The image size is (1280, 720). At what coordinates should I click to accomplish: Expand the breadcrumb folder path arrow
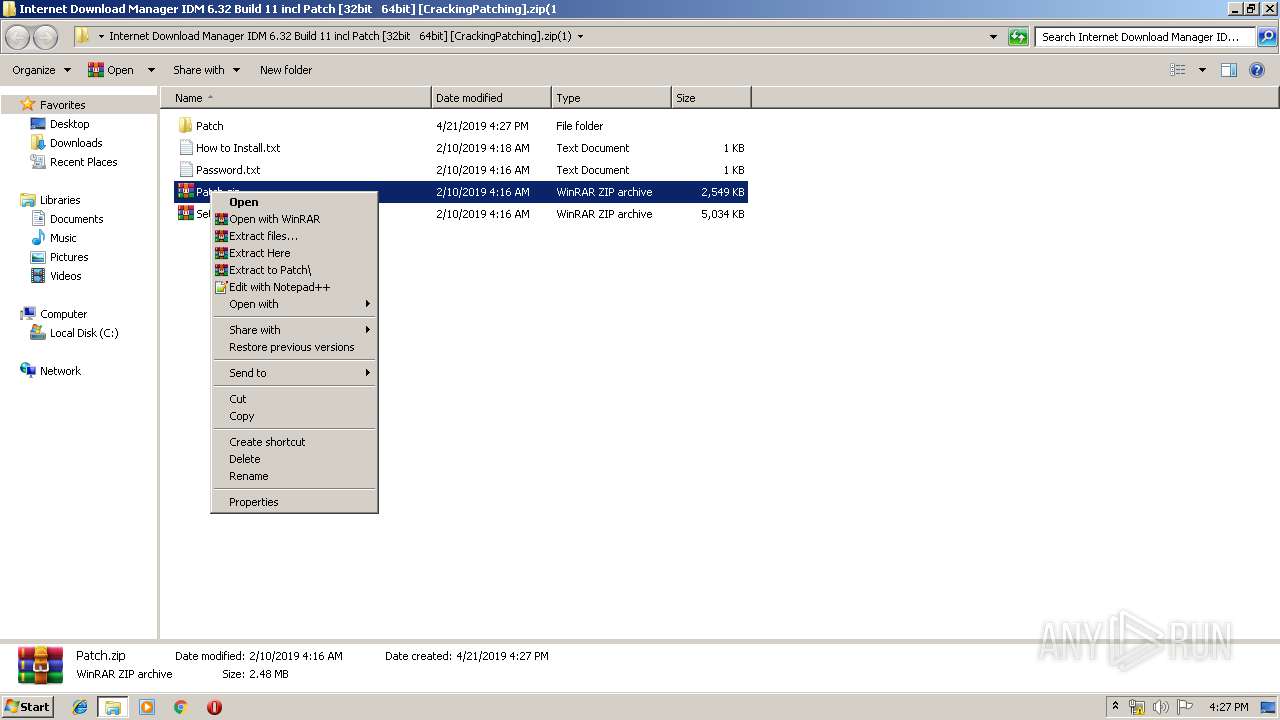(580, 37)
